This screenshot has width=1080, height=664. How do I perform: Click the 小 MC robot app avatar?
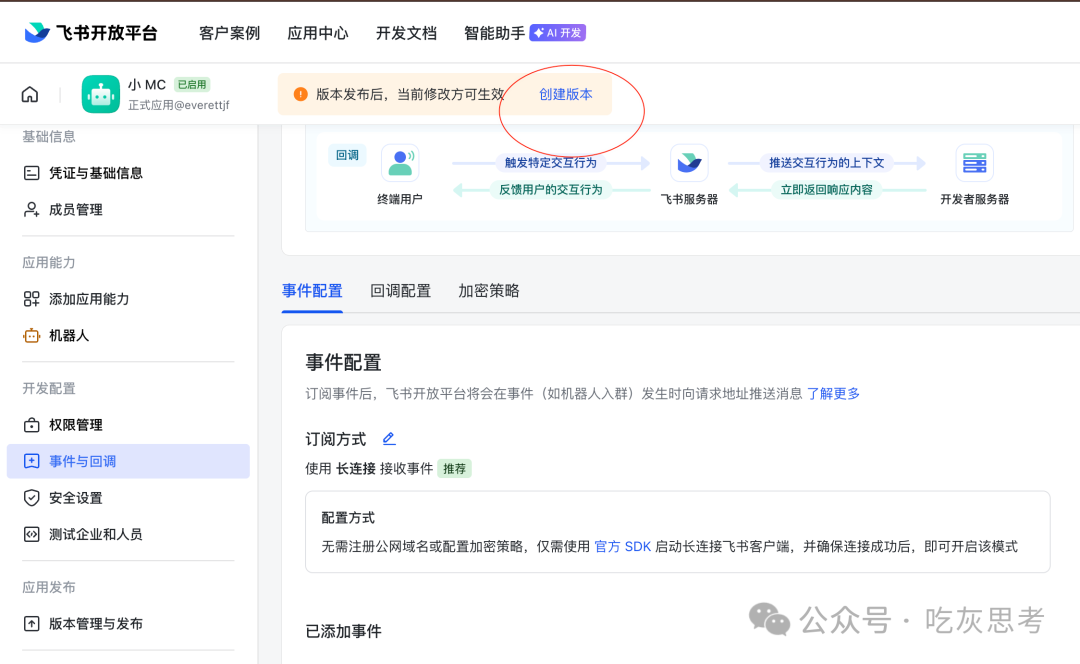pos(101,94)
